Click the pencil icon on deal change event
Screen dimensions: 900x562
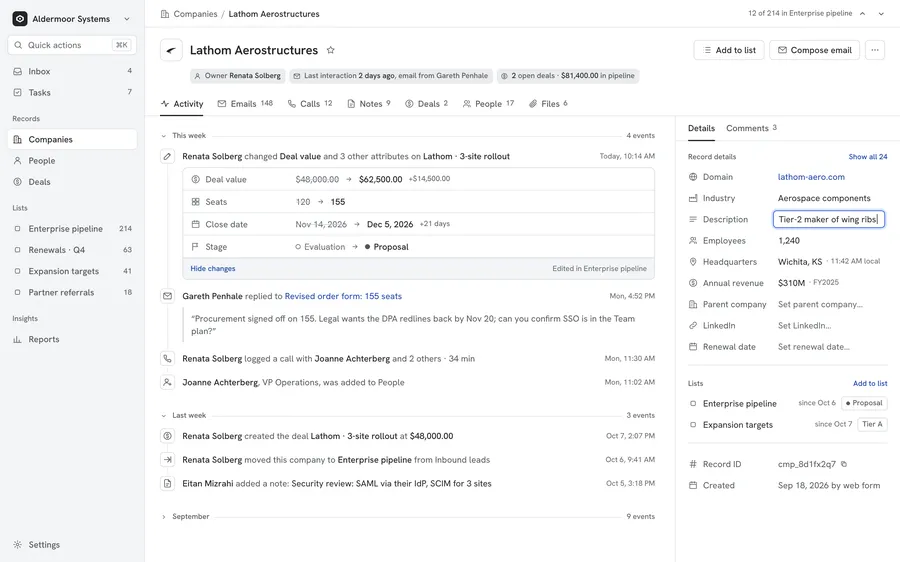coord(167,156)
